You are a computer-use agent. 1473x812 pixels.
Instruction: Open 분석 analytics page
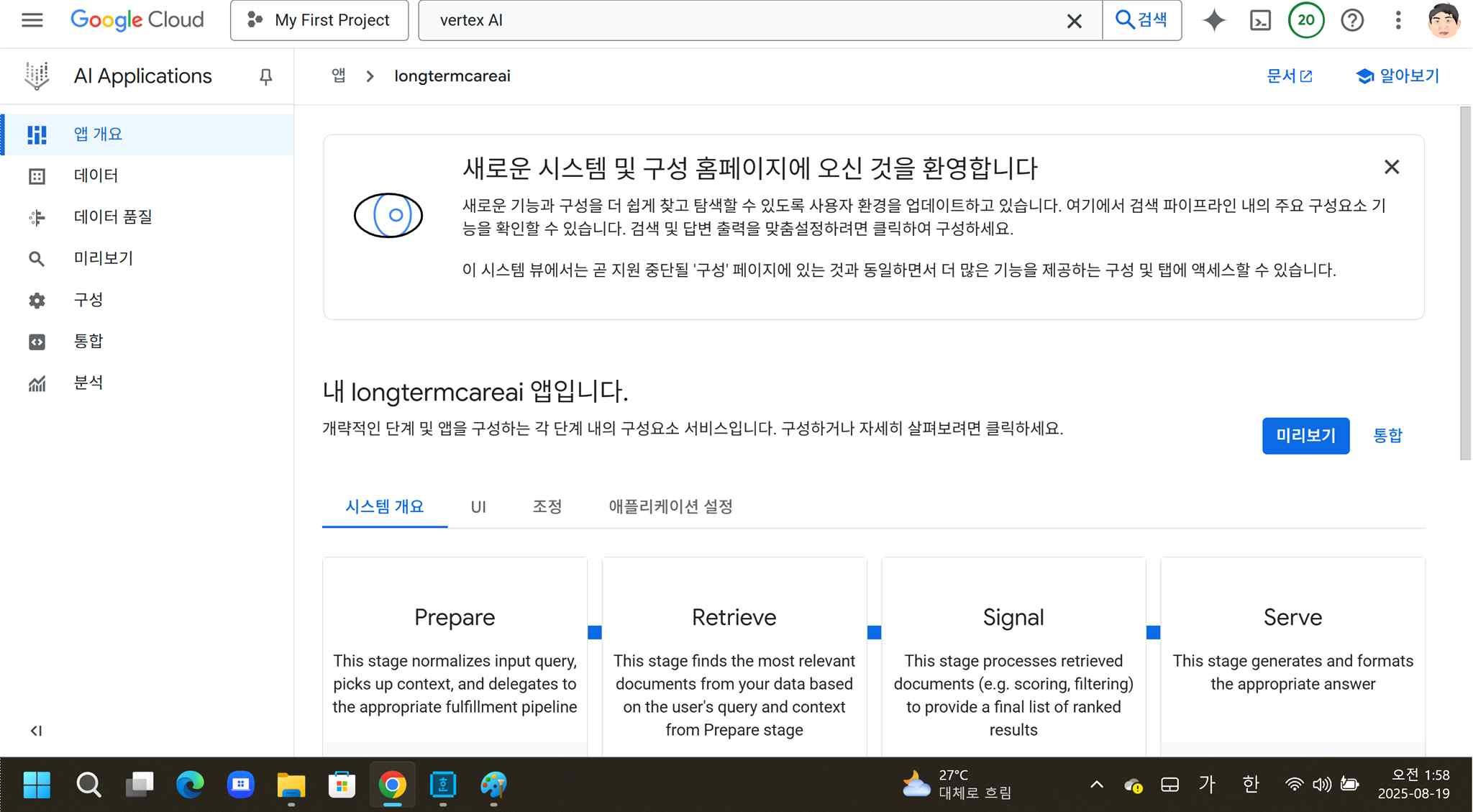88,383
